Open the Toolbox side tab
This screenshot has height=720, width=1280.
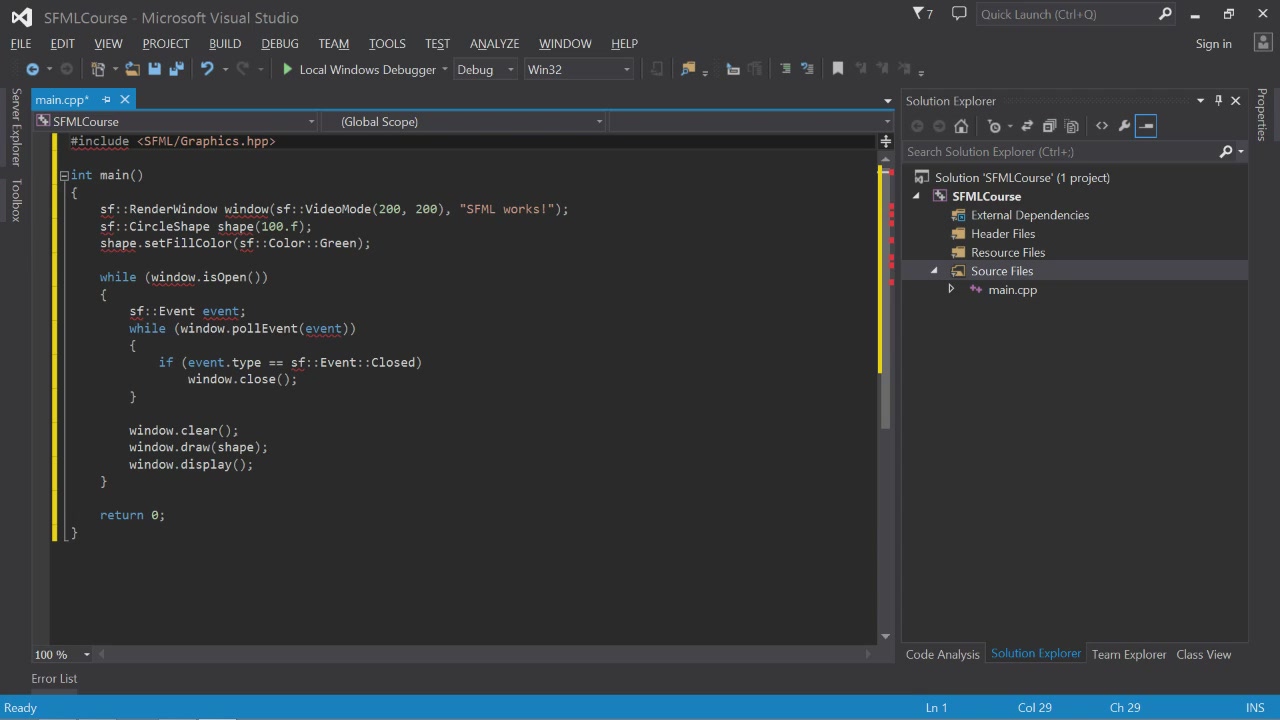tap(16, 200)
